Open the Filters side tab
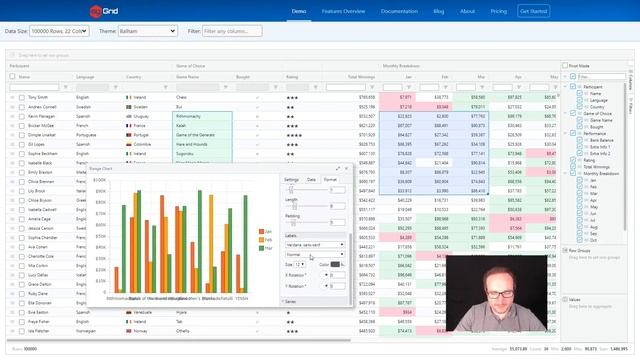The width and height of the screenshot is (640, 360). pyautogui.click(x=631, y=106)
